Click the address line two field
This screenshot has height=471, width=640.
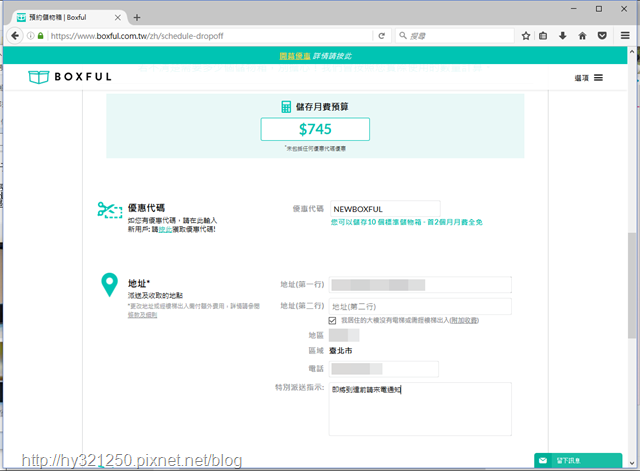click(x=420, y=307)
